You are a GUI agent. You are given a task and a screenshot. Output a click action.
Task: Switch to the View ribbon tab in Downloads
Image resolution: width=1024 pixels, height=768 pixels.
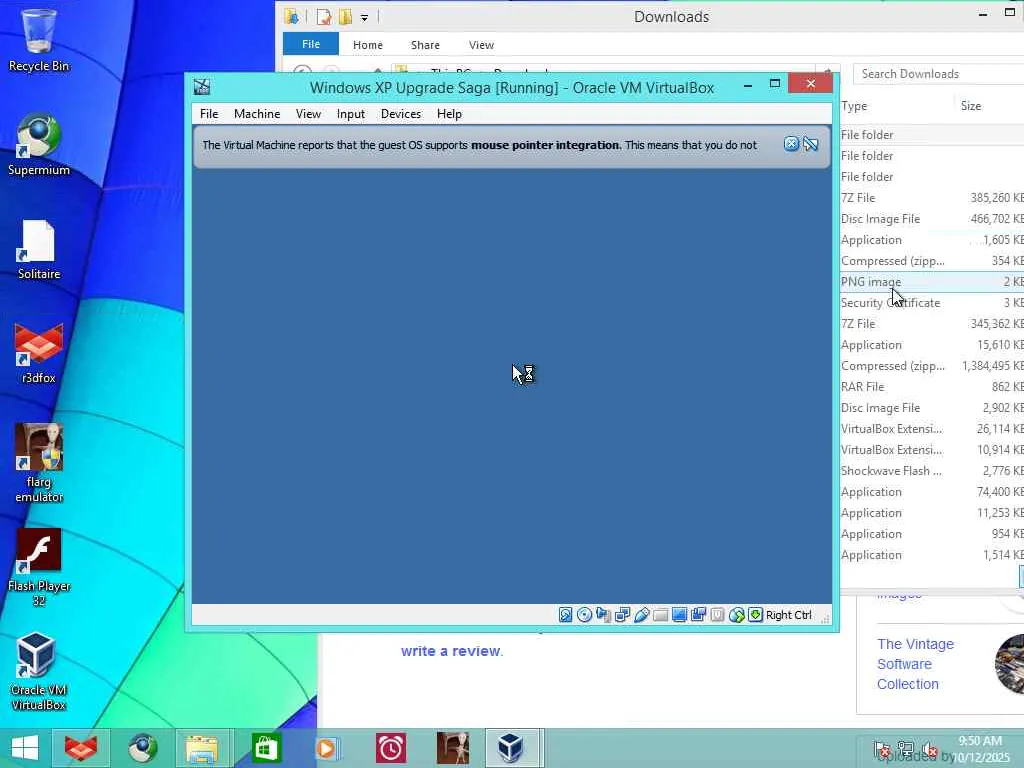pyautogui.click(x=481, y=45)
